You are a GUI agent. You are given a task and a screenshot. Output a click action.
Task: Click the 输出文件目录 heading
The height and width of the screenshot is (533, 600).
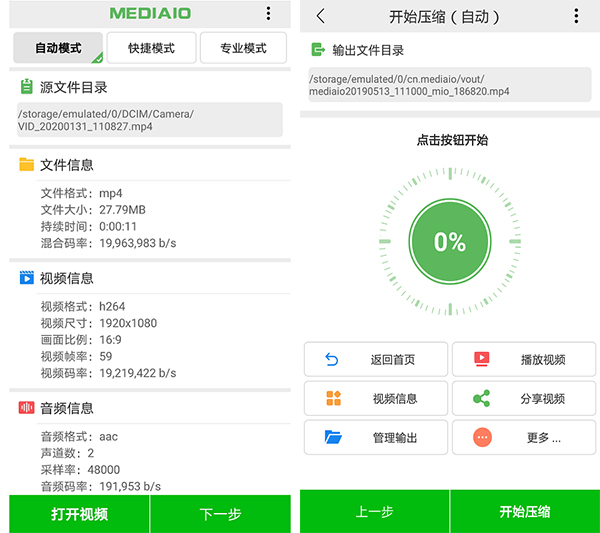(368, 50)
